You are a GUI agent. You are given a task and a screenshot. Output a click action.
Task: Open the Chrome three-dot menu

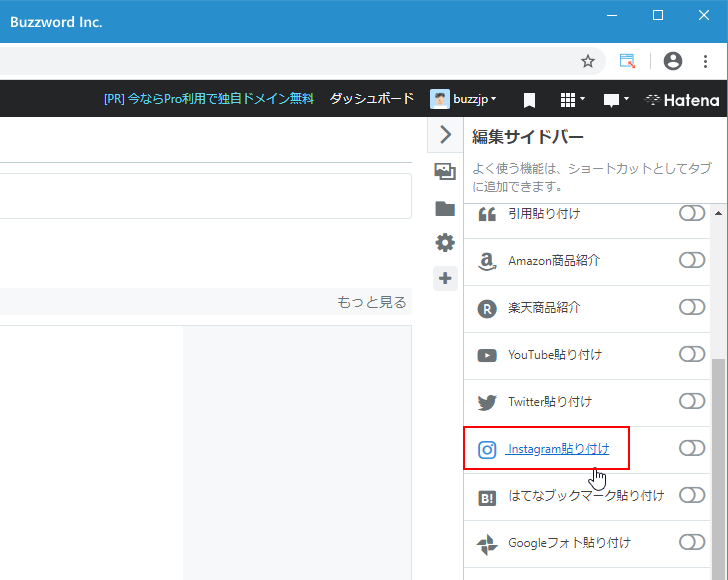pyautogui.click(x=705, y=61)
